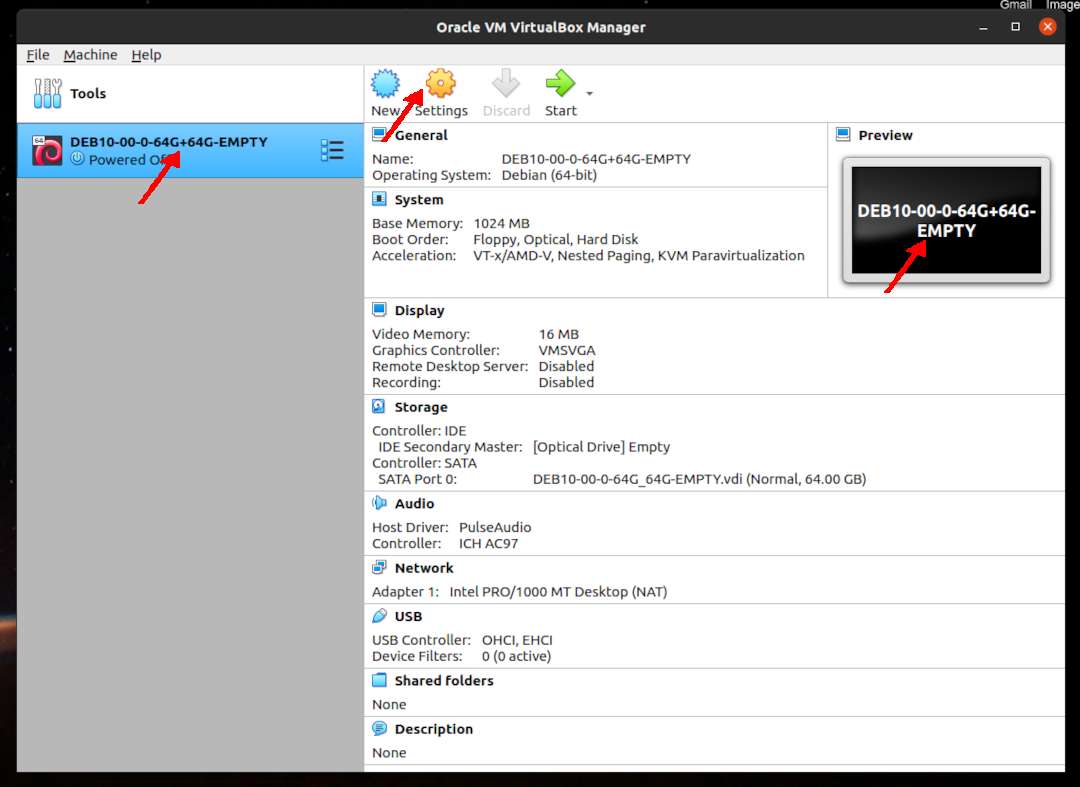
Task: Click the Debian VM swirl icon
Action: (x=47, y=150)
